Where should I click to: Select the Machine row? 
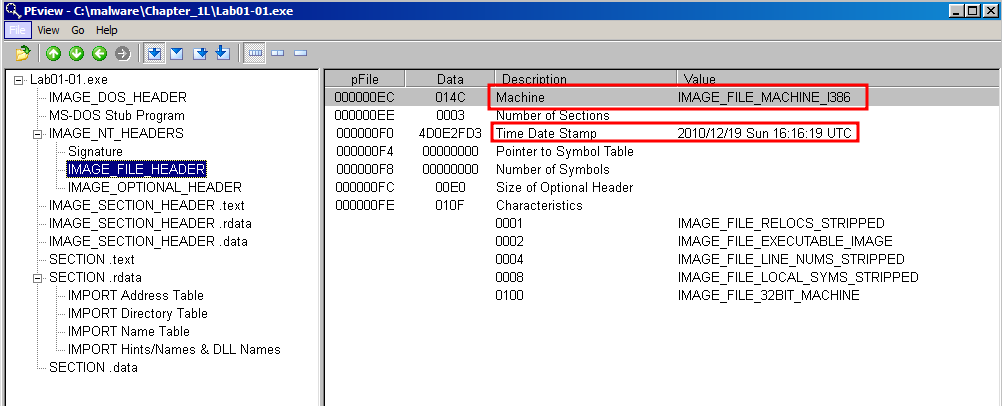pos(663,98)
